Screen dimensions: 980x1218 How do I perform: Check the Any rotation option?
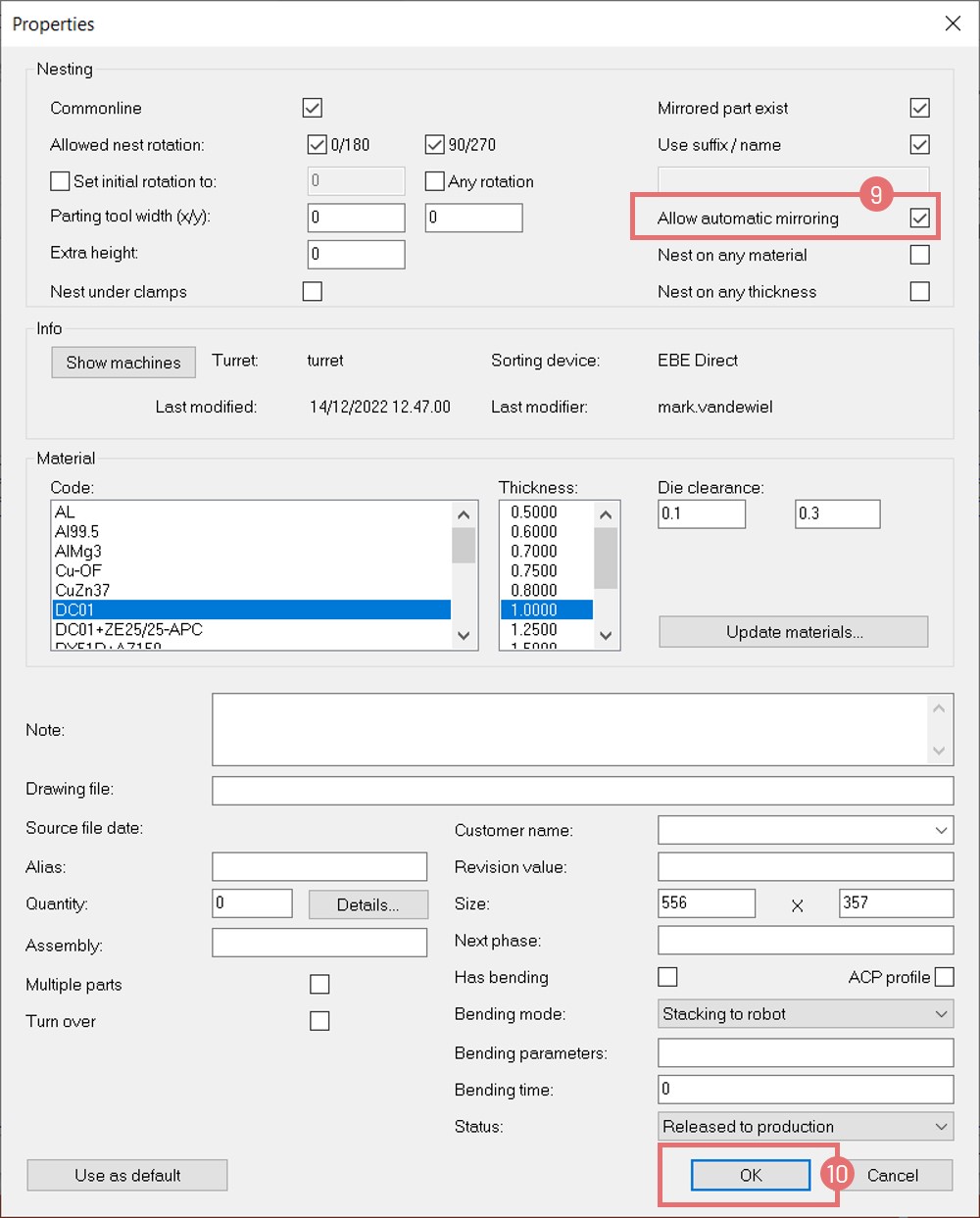click(435, 181)
